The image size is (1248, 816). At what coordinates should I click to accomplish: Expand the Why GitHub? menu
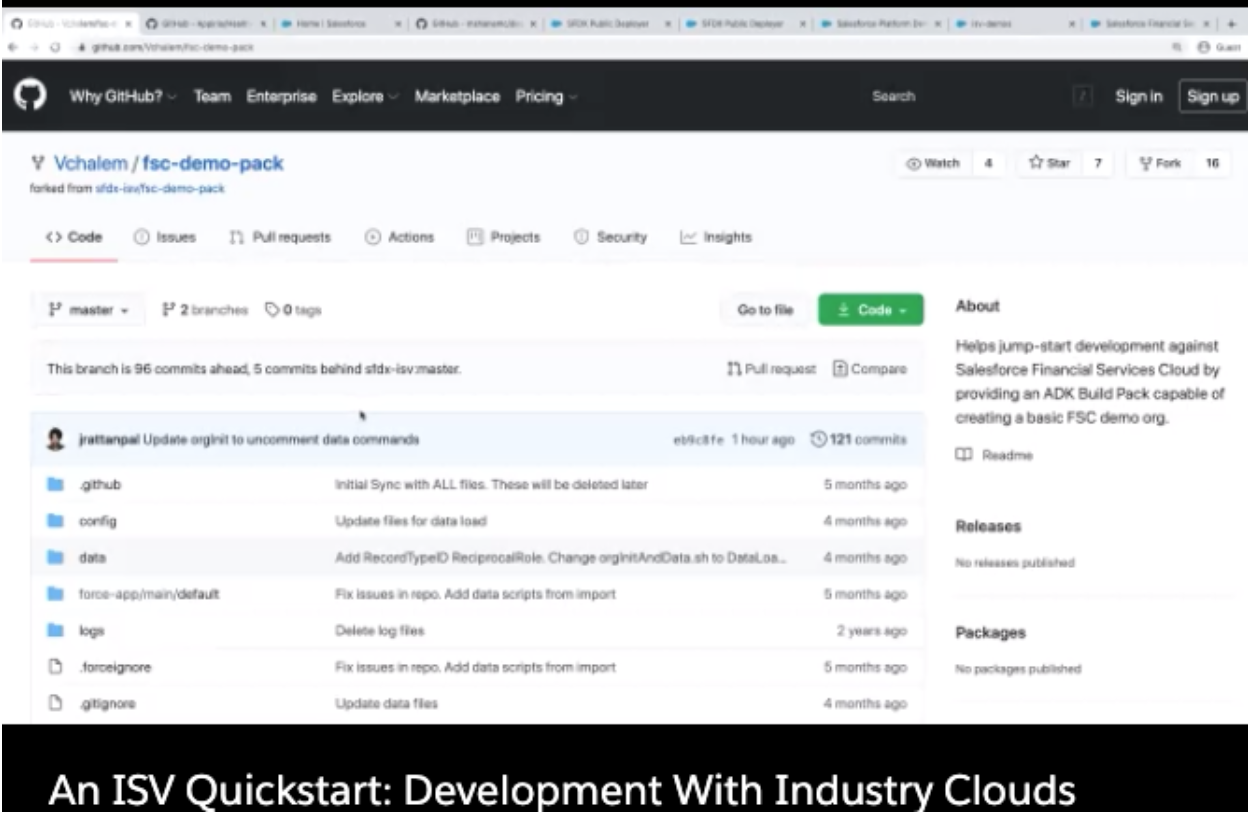pos(123,97)
